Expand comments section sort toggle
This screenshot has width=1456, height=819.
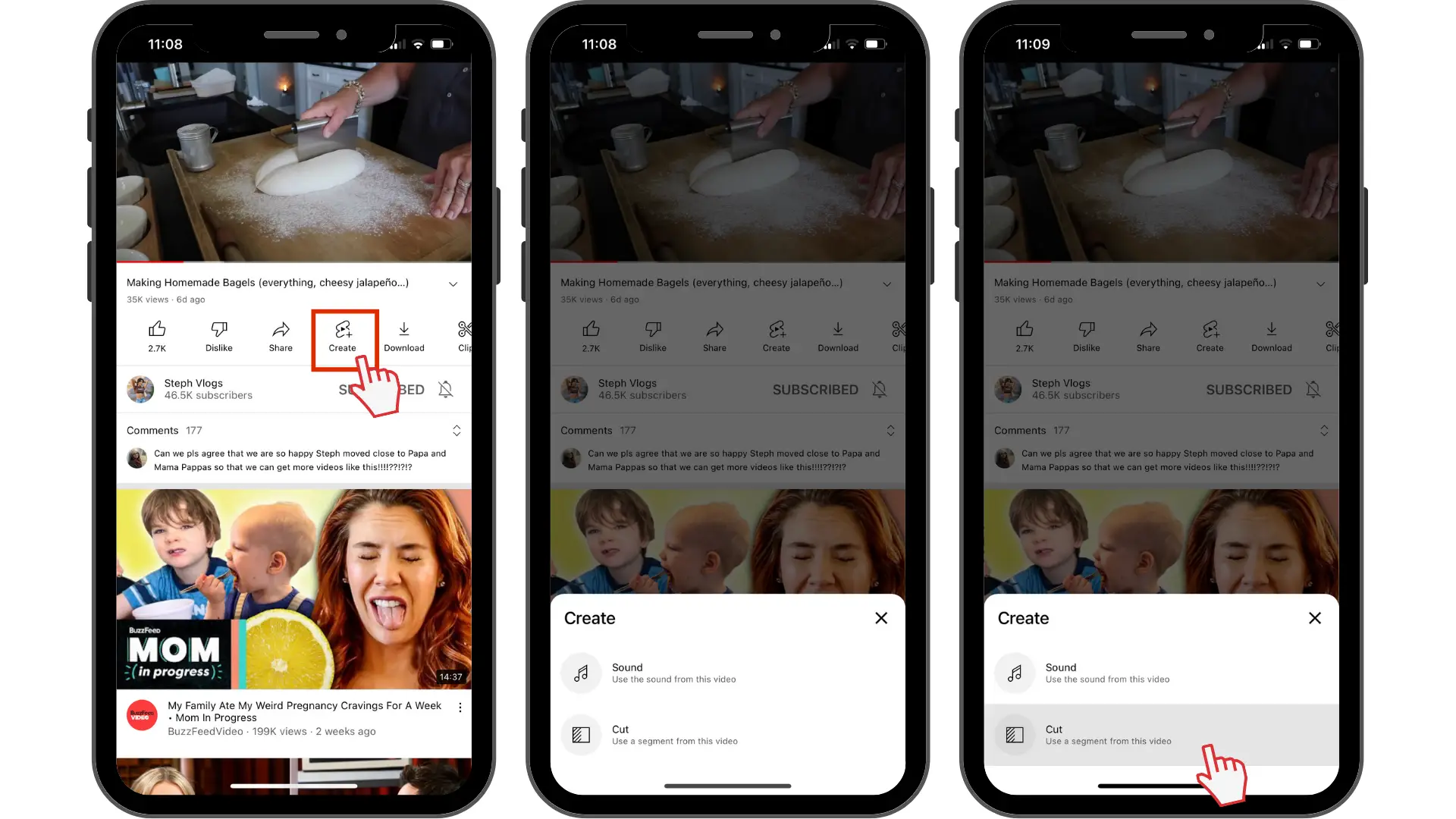(x=458, y=430)
